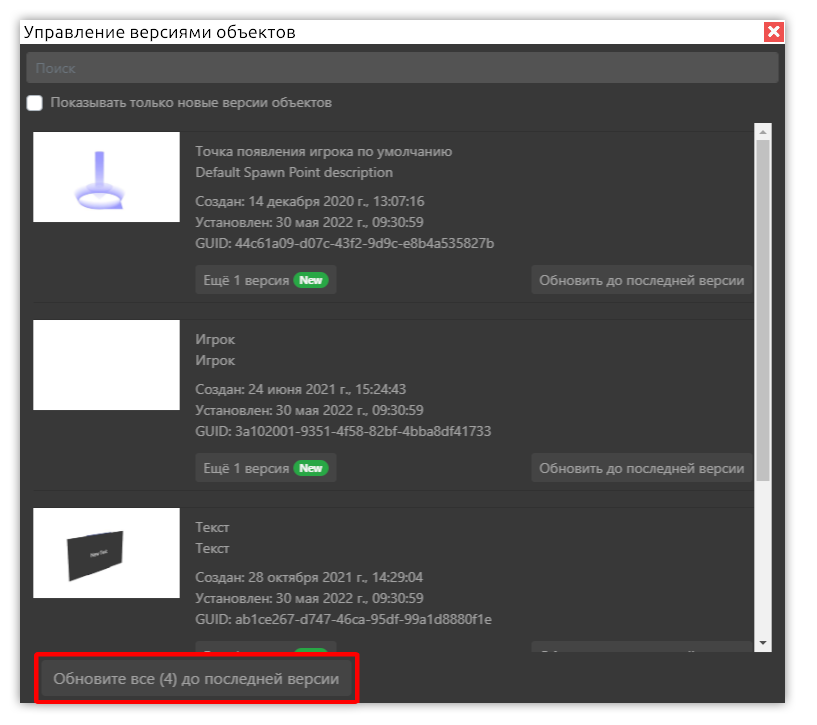Click the GUID text of the Игрок object
Image resolution: width=817 pixels, height=725 pixels.
click(342, 431)
